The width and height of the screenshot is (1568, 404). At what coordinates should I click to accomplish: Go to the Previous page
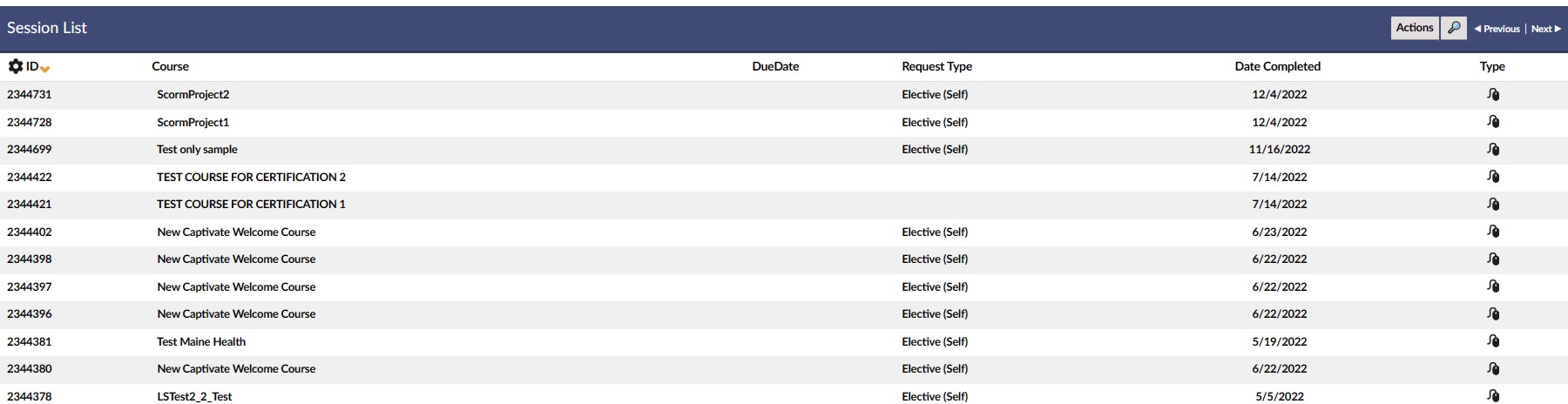pos(1497,29)
